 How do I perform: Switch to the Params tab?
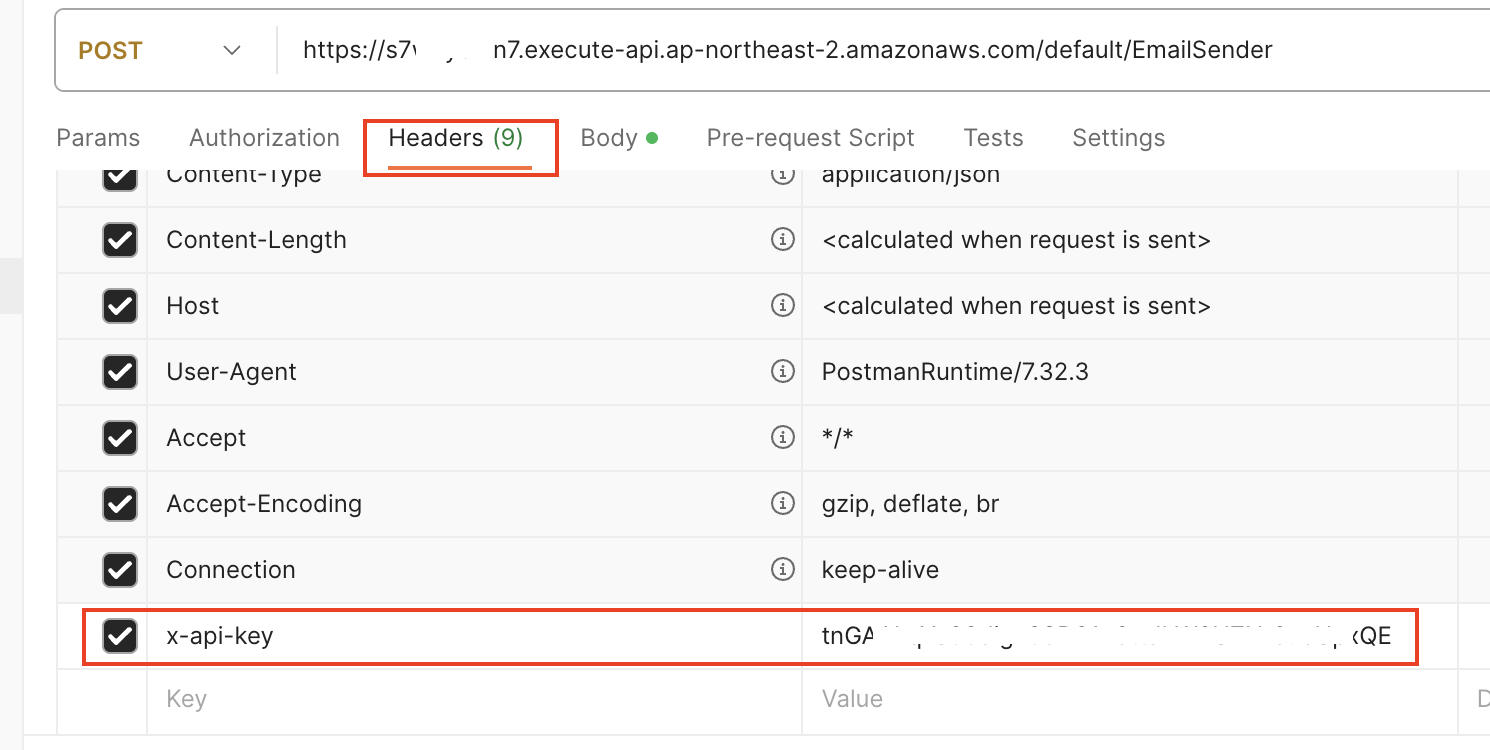[x=98, y=138]
